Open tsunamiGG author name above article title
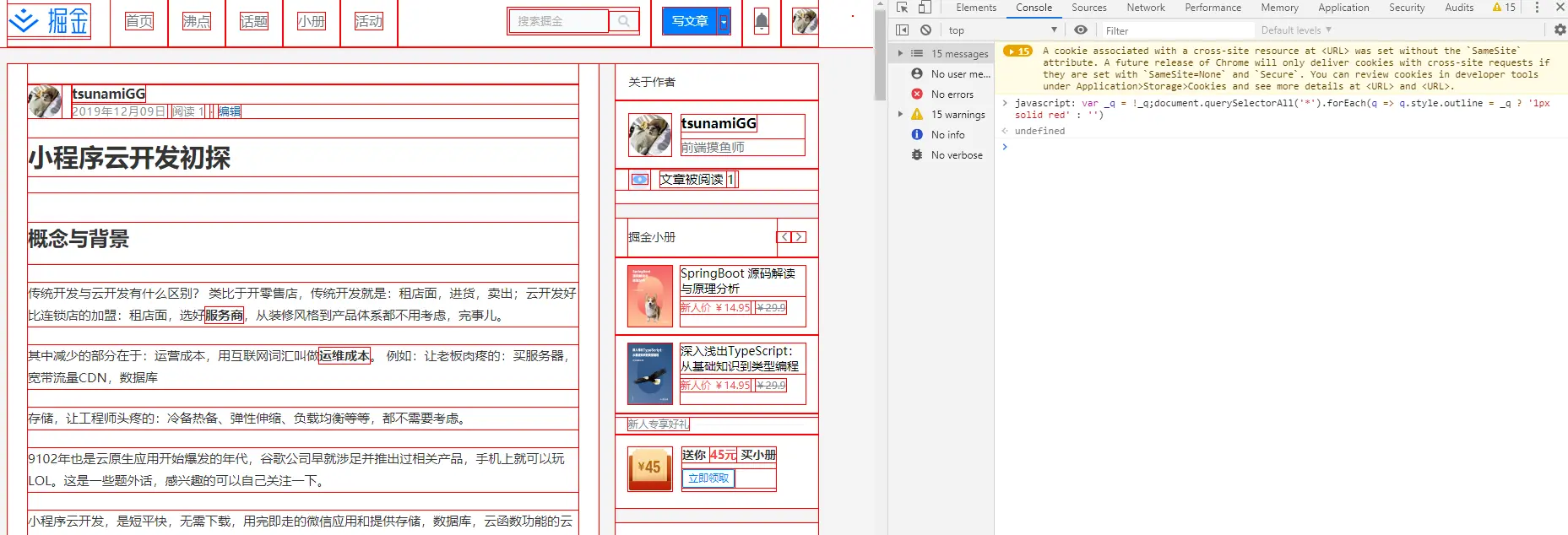This screenshot has width=1568, height=535. click(109, 94)
